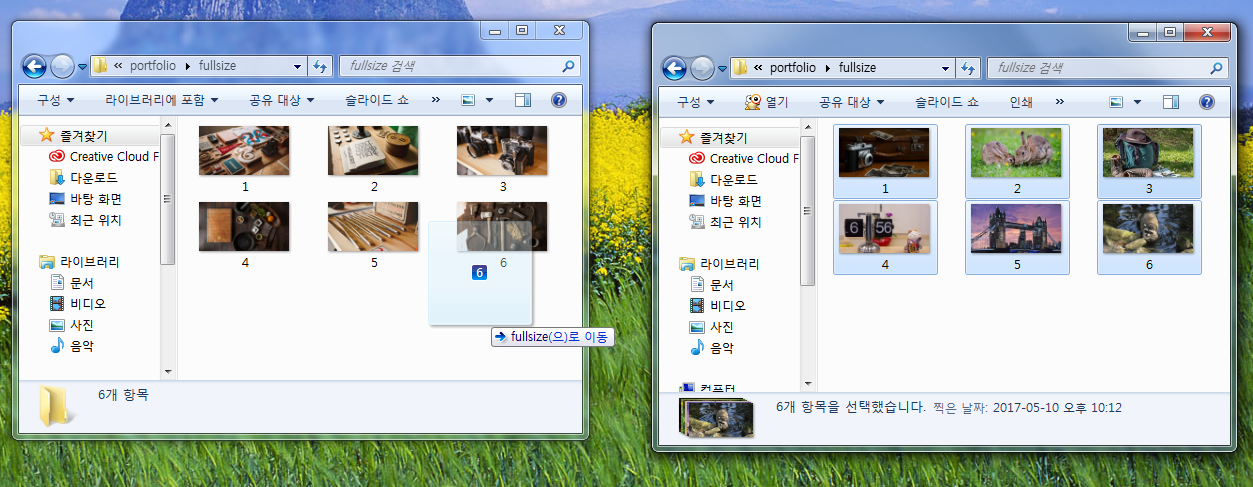1253x487 pixels.
Task: Go back in the left Explorer window
Action: (x=34, y=67)
